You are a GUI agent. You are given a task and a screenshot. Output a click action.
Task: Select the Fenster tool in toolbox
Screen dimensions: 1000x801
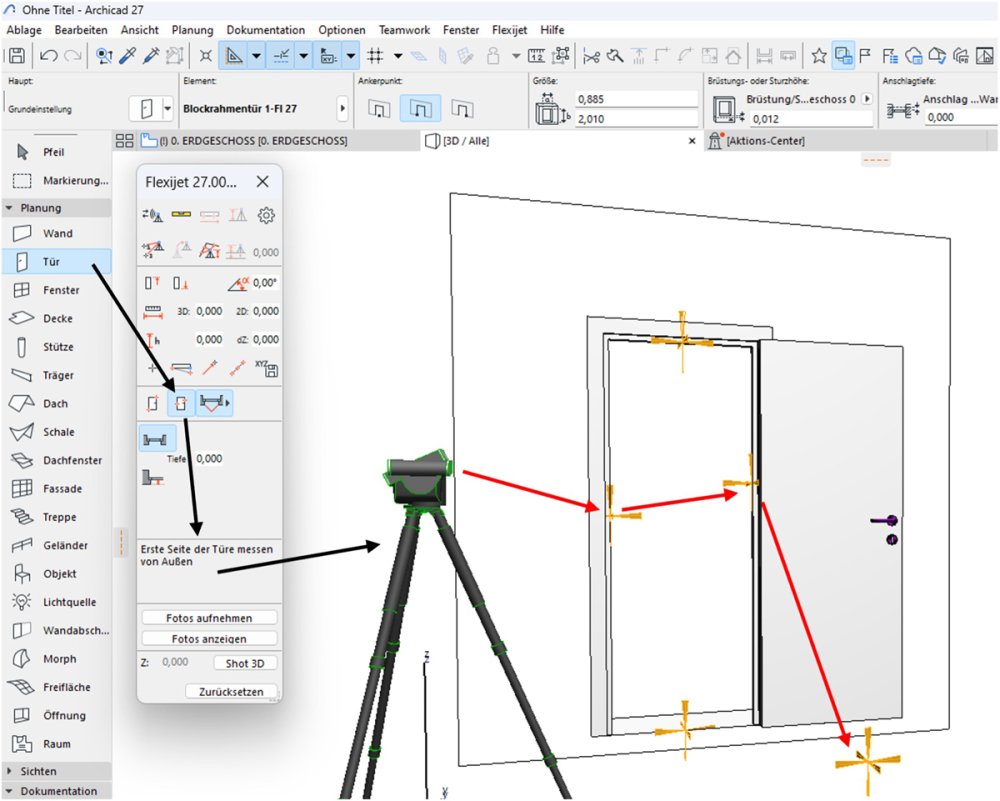(x=56, y=290)
